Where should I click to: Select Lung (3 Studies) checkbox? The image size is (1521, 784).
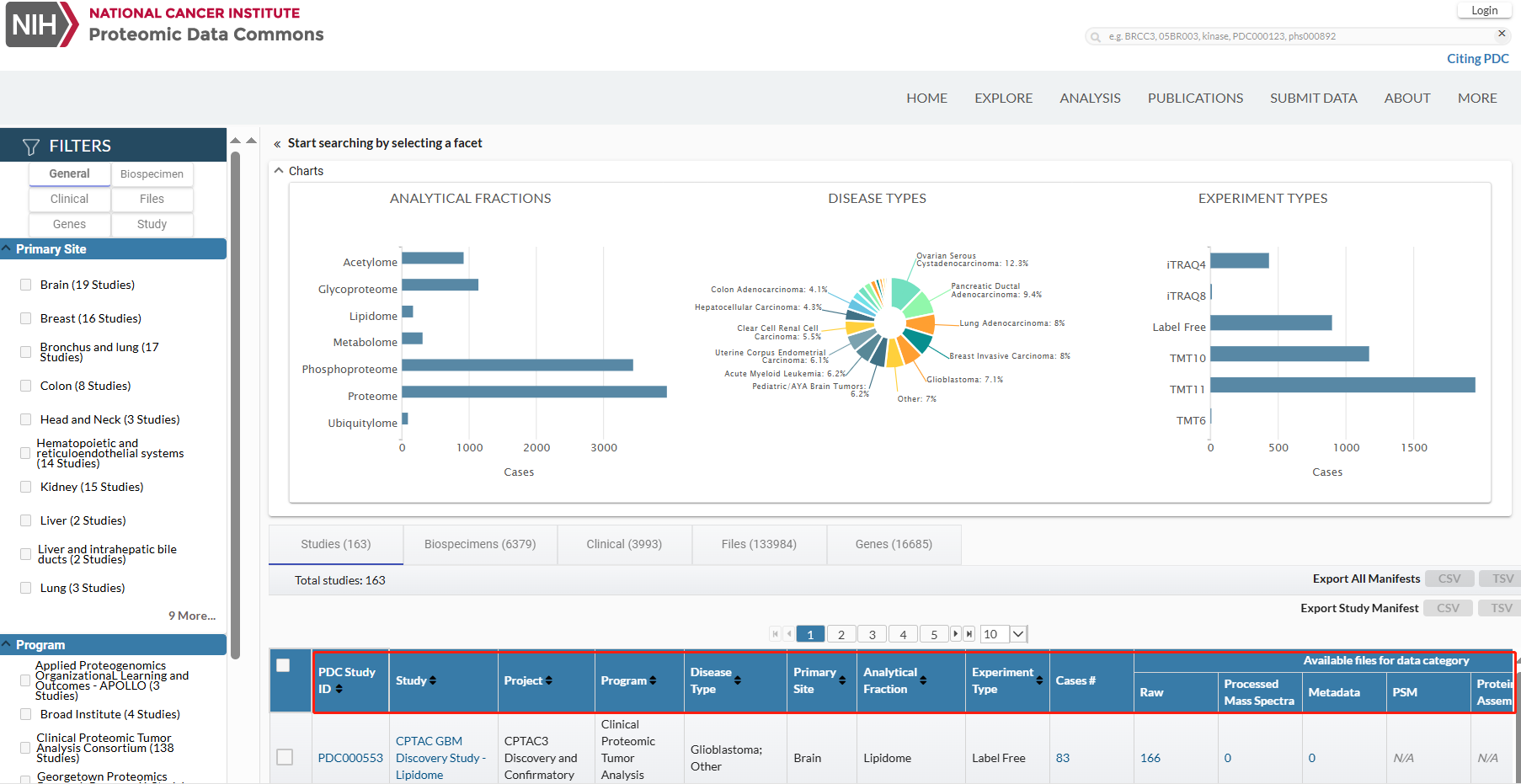(x=25, y=588)
